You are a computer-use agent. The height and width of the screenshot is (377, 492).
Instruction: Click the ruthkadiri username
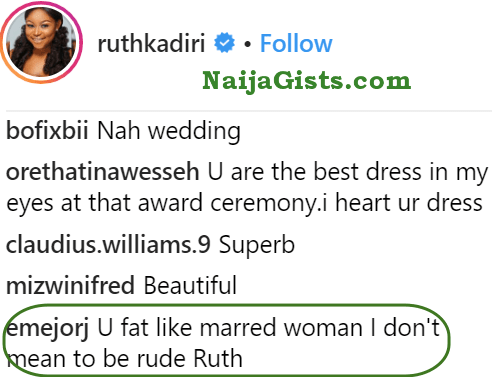(x=151, y=44)
